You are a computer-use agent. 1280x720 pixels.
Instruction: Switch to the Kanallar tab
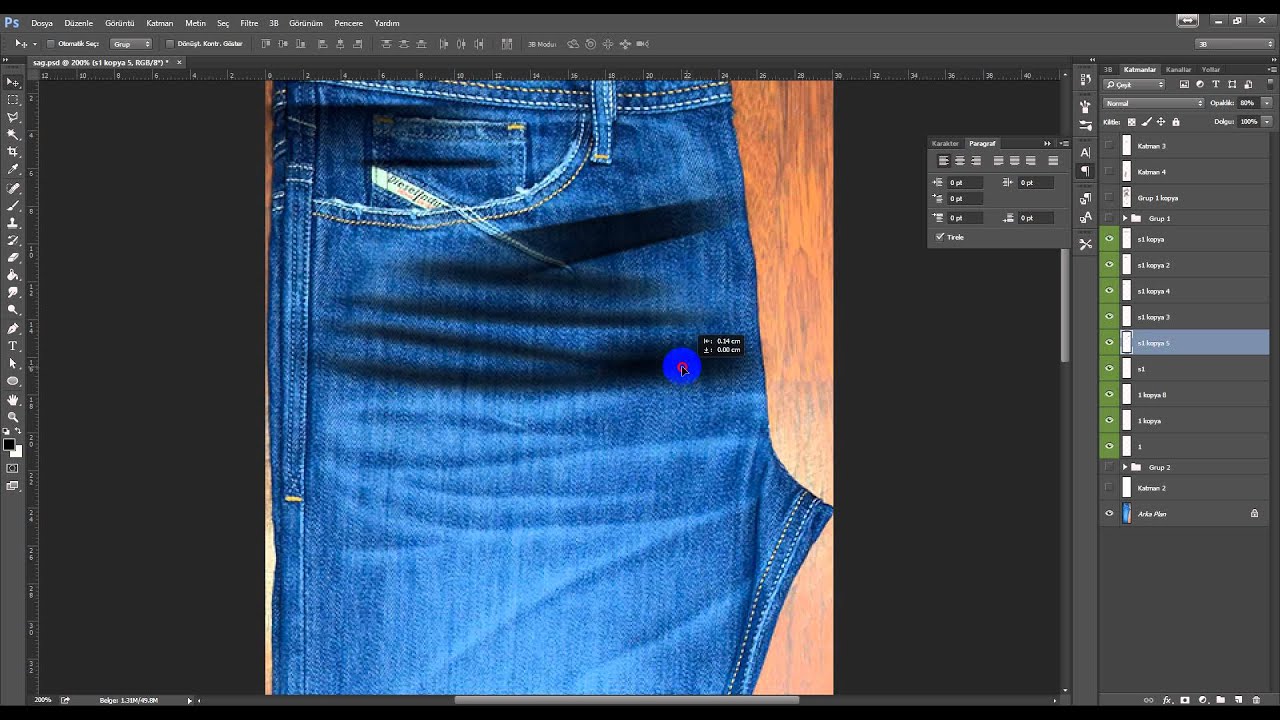(1178, 70)
